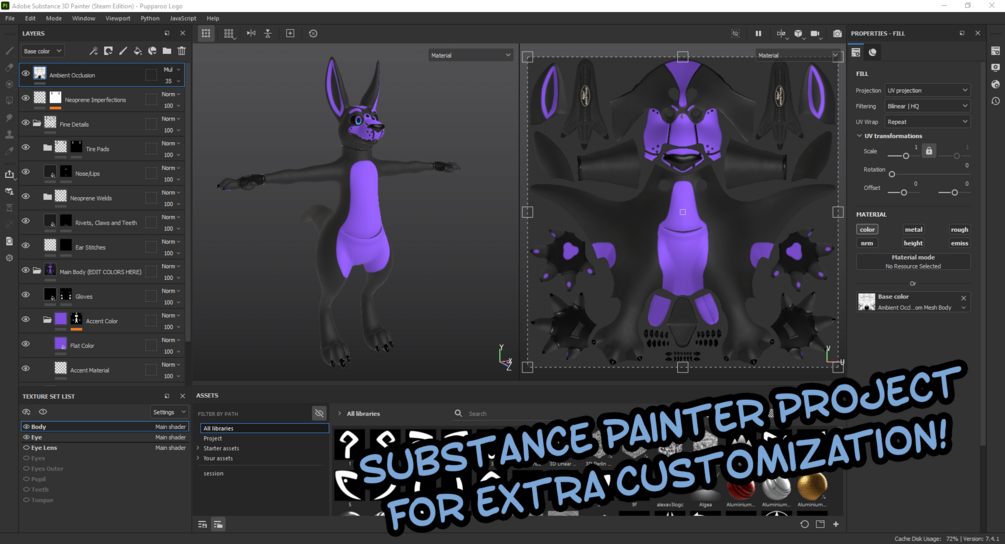Hide the Ambient Occlusion layer

[26, 74]
